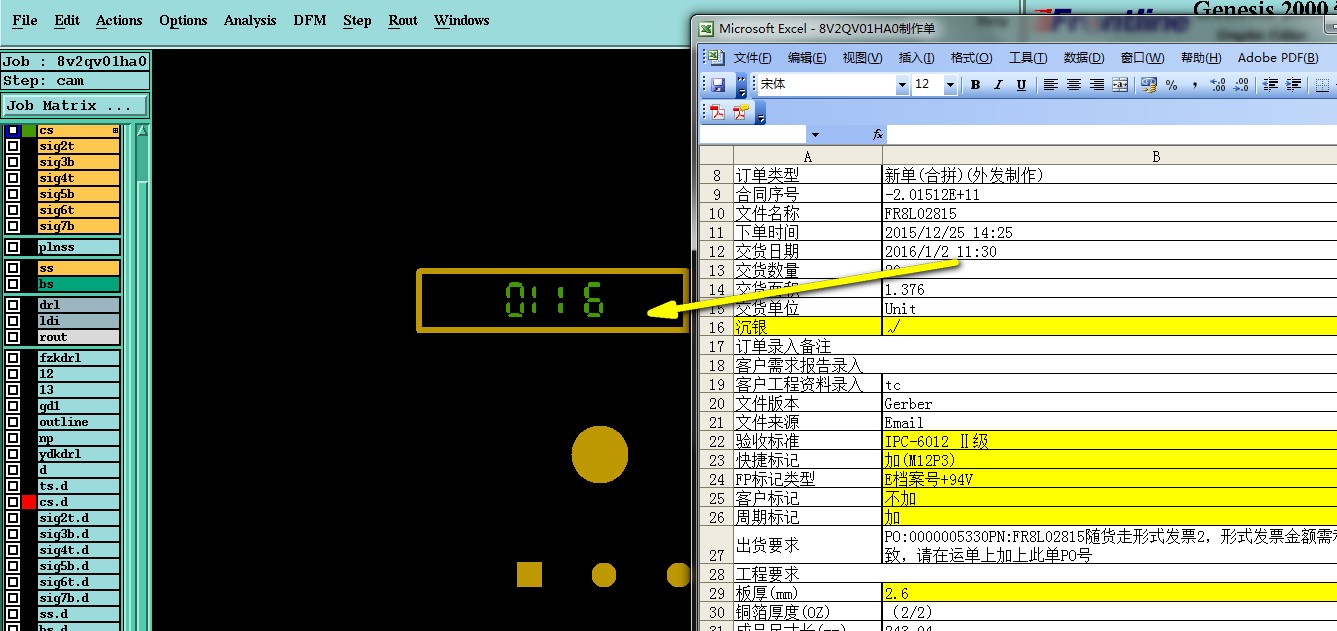Open the font name dropdown 宋体
This screenshot has height=631, width=1337.
click(x=902, y=85)
